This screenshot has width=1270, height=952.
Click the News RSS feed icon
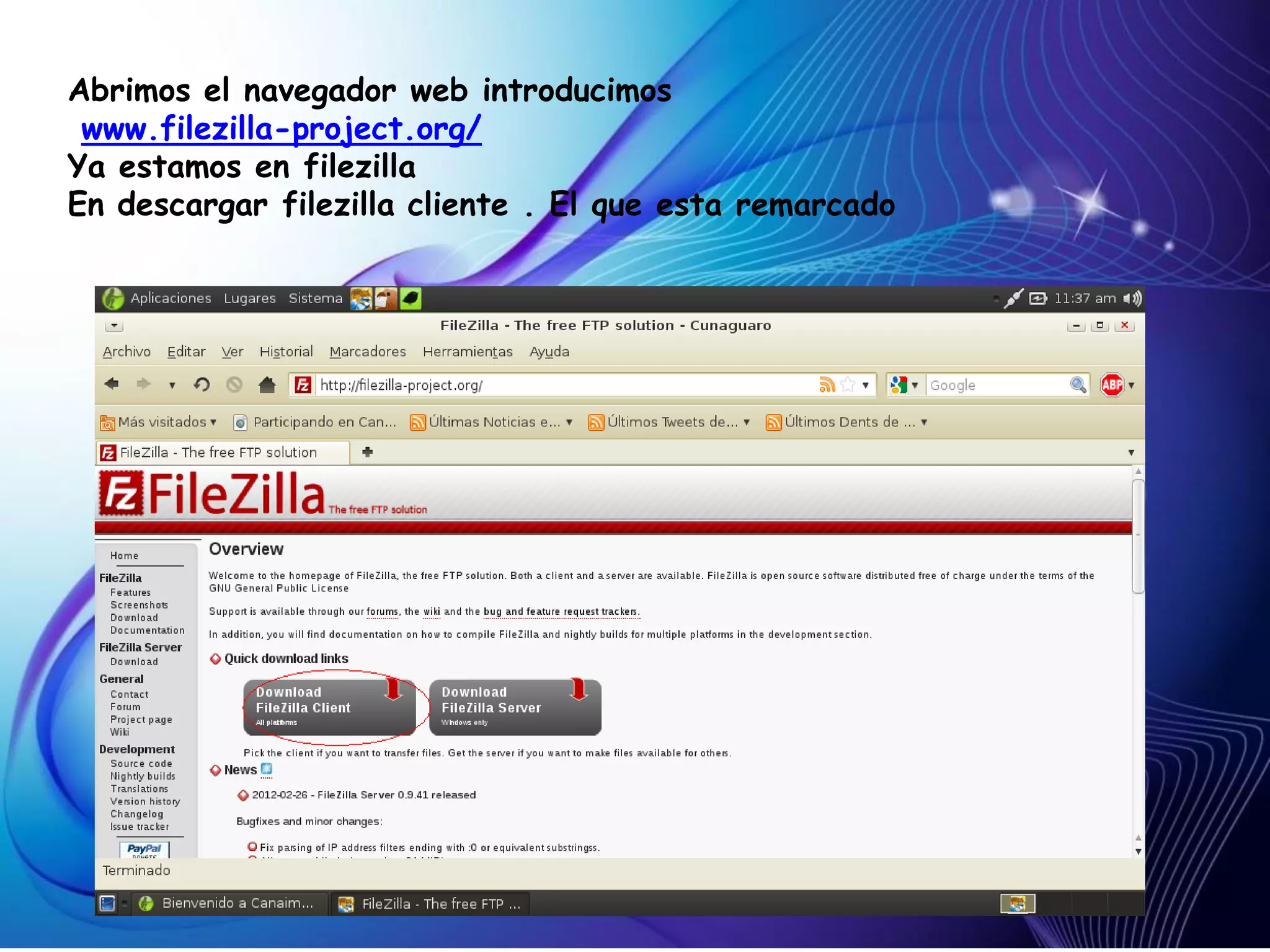[x=267, y=769]
